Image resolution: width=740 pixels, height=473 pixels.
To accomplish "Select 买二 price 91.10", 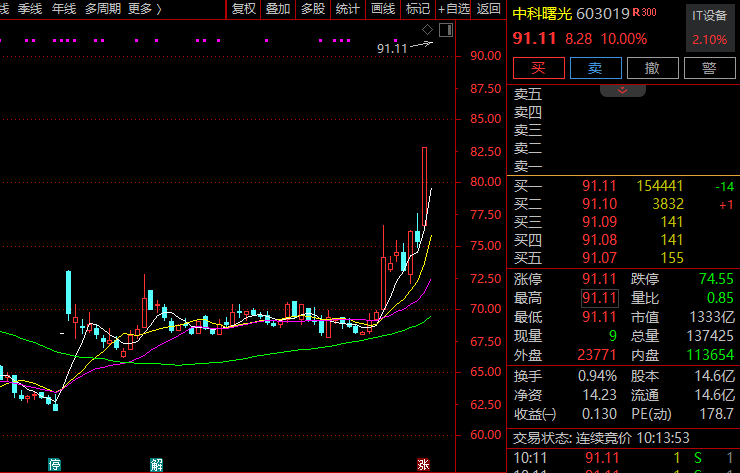I will pos(599,204).
